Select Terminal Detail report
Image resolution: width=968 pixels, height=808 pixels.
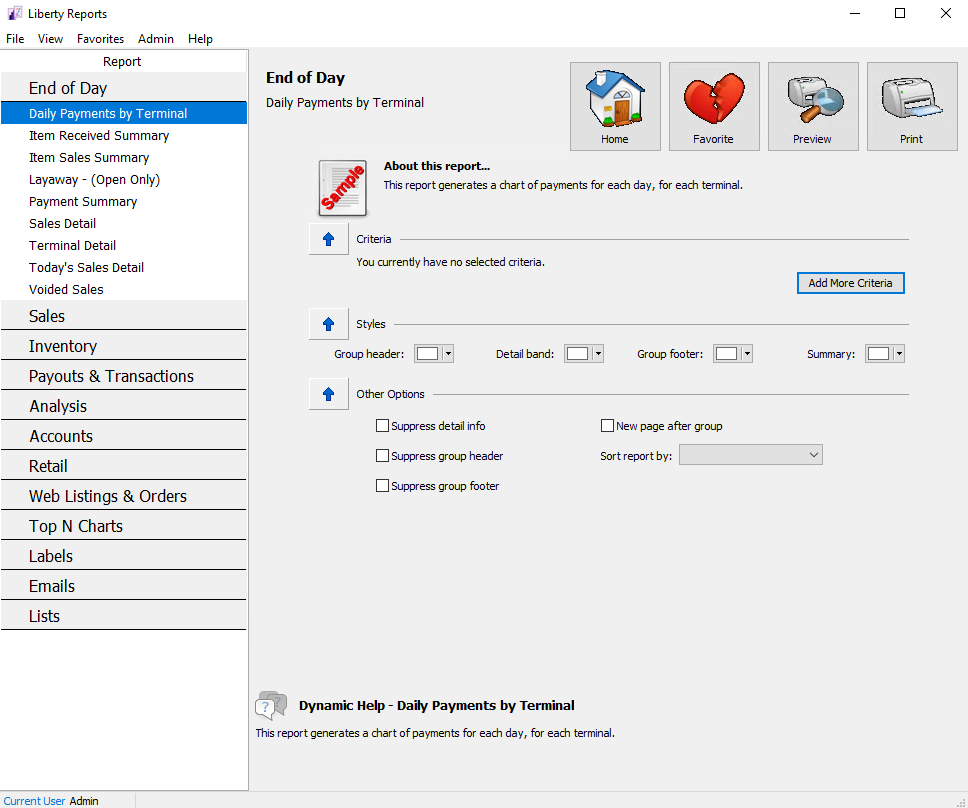(123, 246)
